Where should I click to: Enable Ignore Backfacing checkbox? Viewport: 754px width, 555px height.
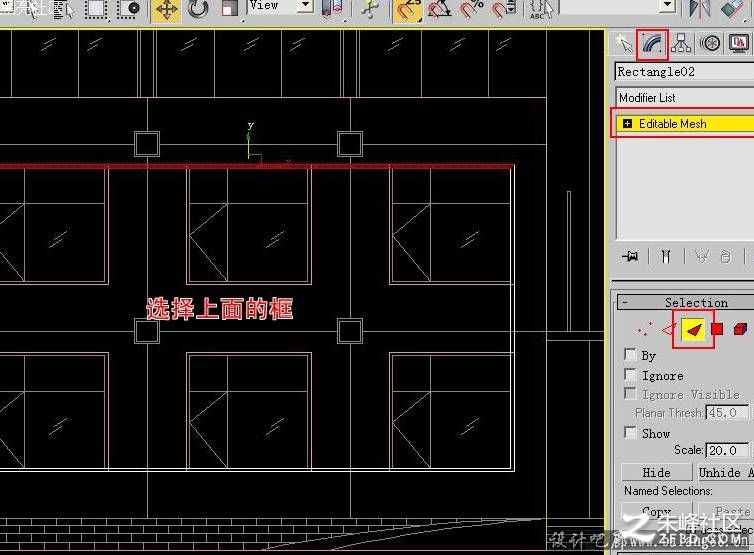tap(630, 374)
